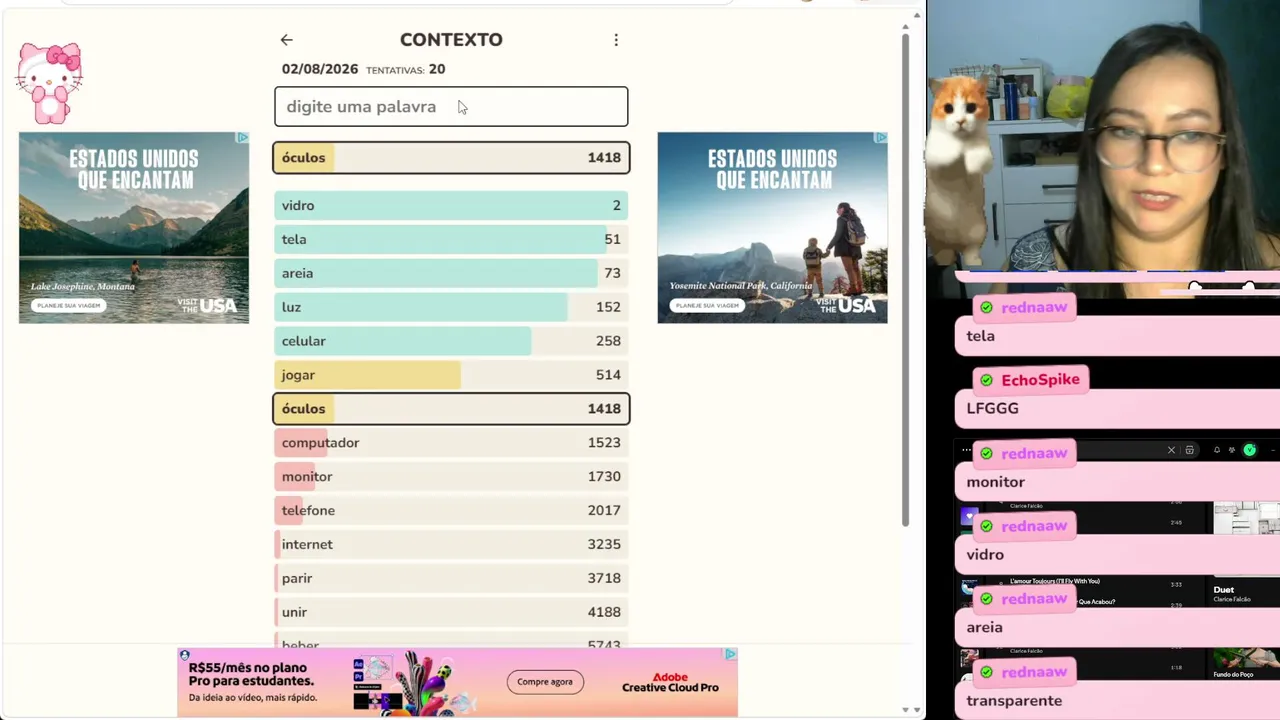The height and width of the screenshot is (720, 1280).
Task: Go back using the arrow beside CONTEXTO
Action: point(287,40)
